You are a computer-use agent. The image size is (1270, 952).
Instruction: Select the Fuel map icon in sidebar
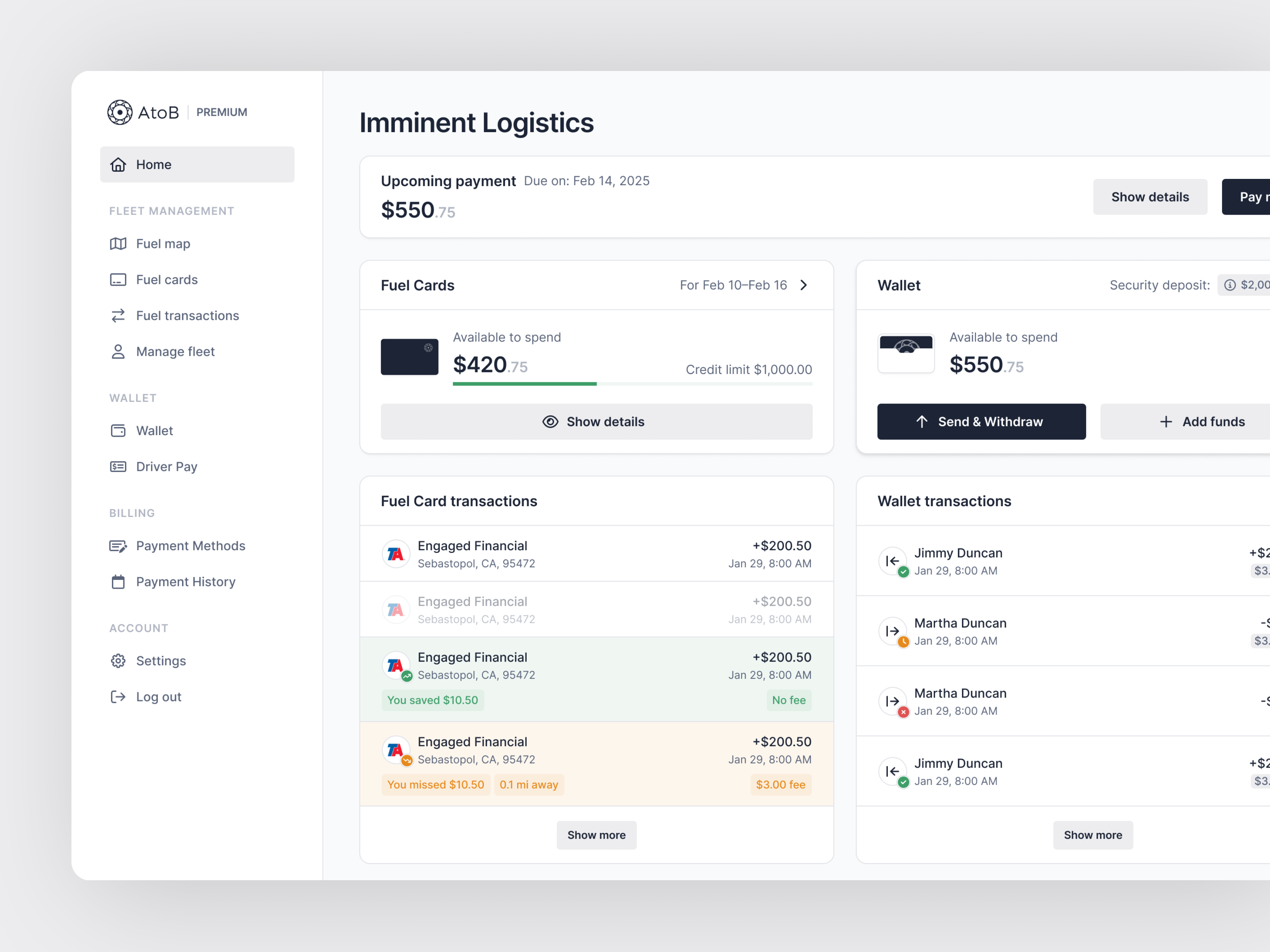pyautogui.click(x=118, y=243)
